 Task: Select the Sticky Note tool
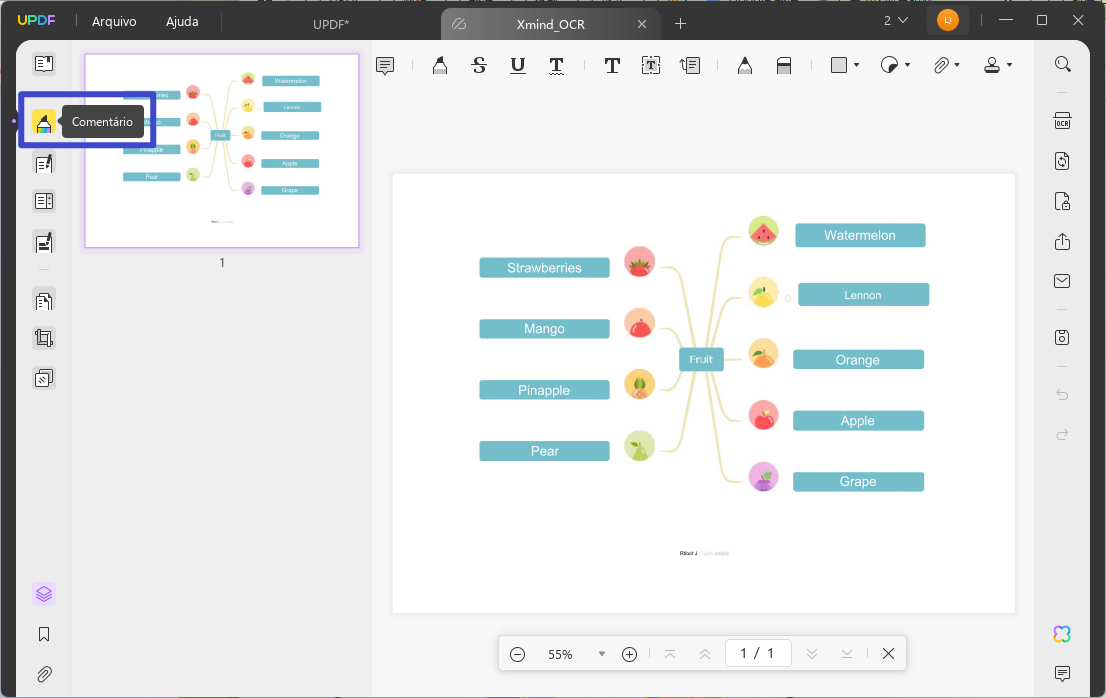tap(385, 66)
